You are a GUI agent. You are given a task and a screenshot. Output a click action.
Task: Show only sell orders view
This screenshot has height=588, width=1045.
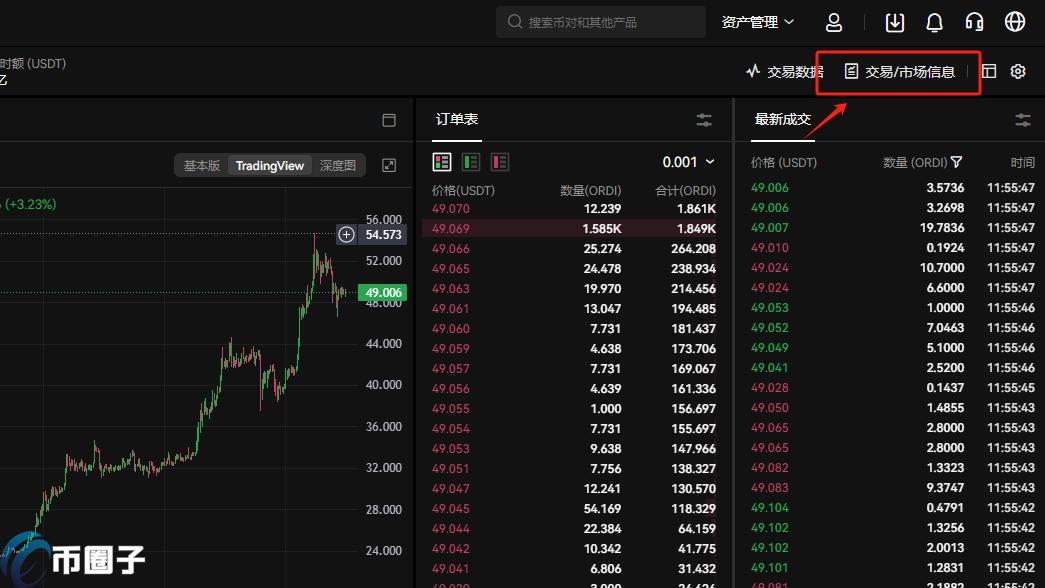click(x=500, y=162)
